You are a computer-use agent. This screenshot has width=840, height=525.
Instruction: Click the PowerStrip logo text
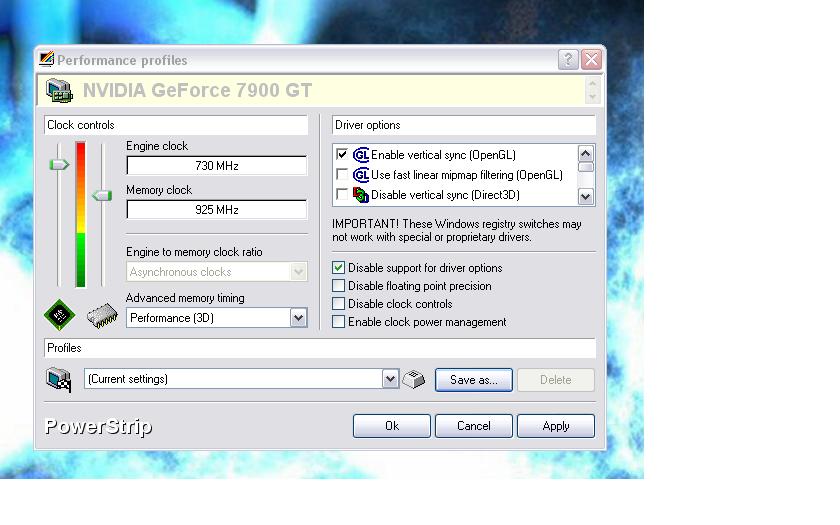pyautogui.click(x=99, y=427)
